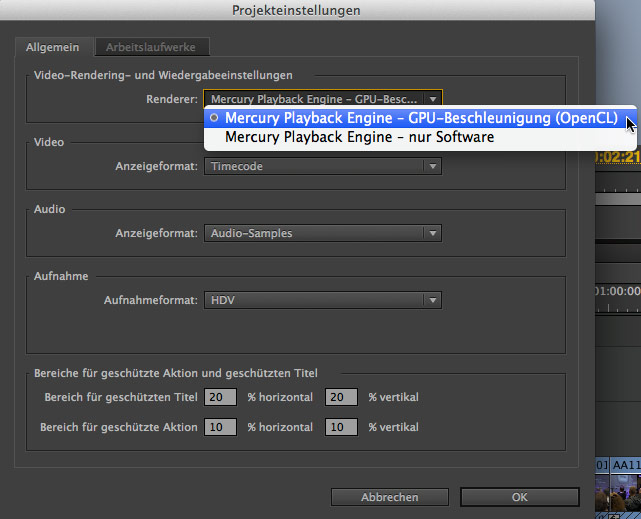The image size is (641, 519).
Task: Choose GPU-Beschleunigung (OpenCL) renderer option
Action: 419,118
